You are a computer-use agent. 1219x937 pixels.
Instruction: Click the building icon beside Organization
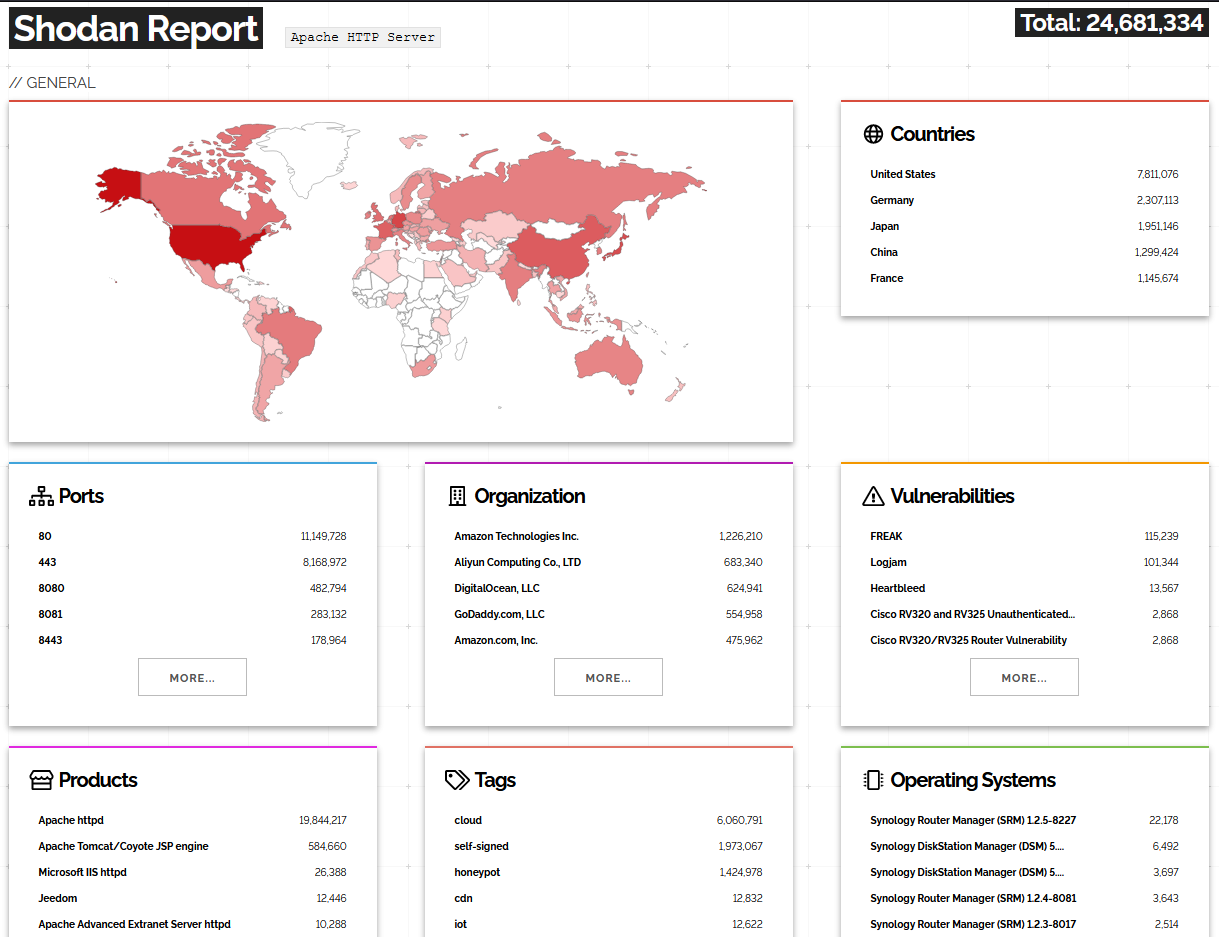click(457, 496)
